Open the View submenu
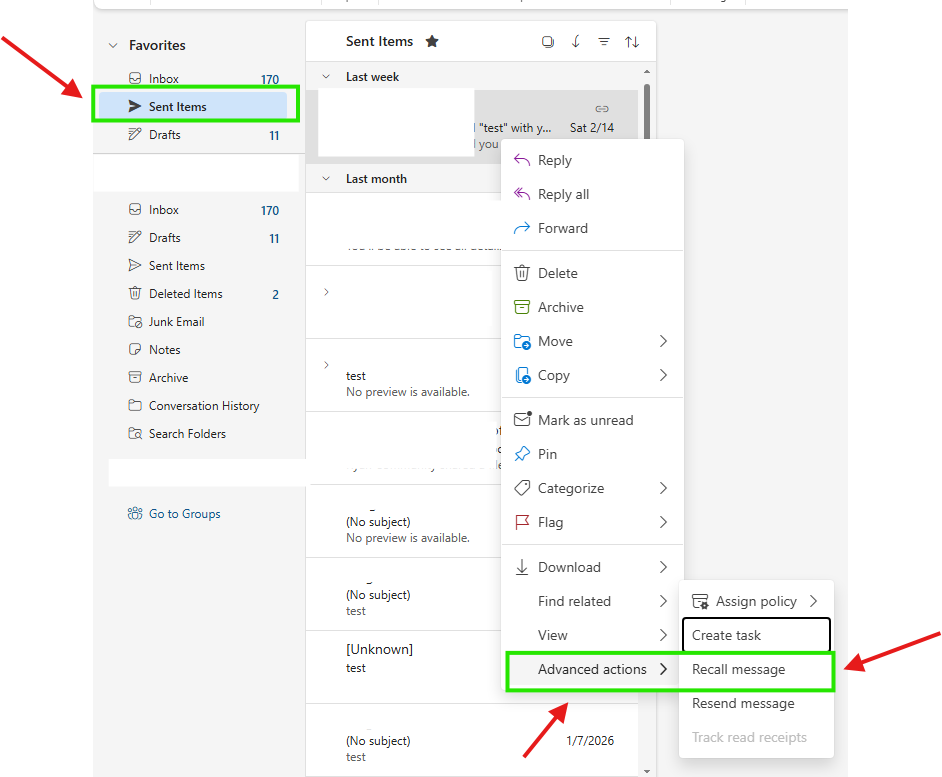942x777 pixels. (592, 635)
